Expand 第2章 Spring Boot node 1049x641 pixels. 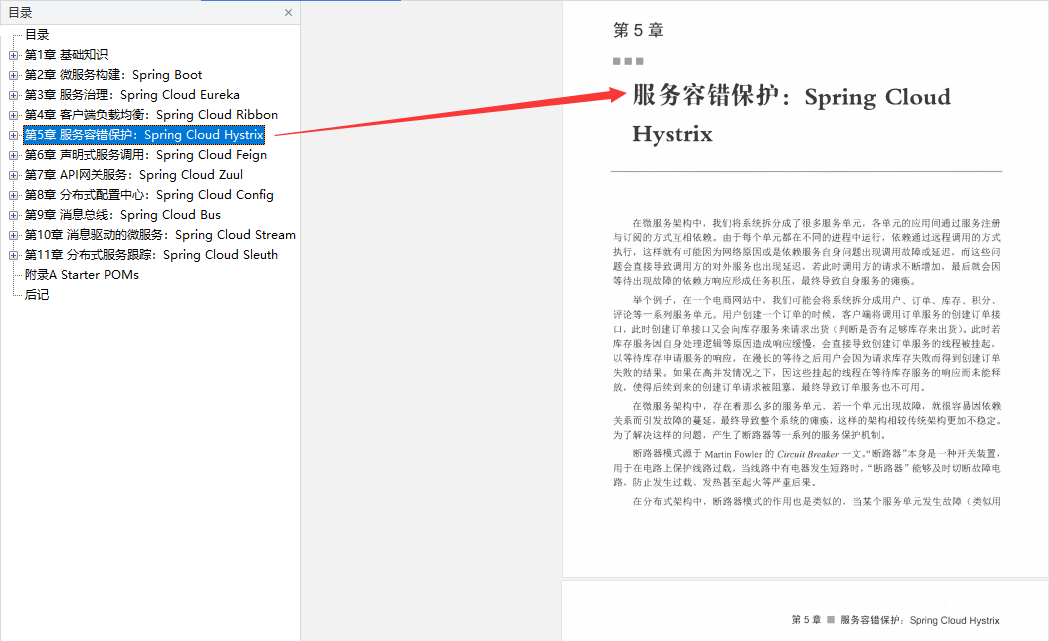(x=13, y=75)
